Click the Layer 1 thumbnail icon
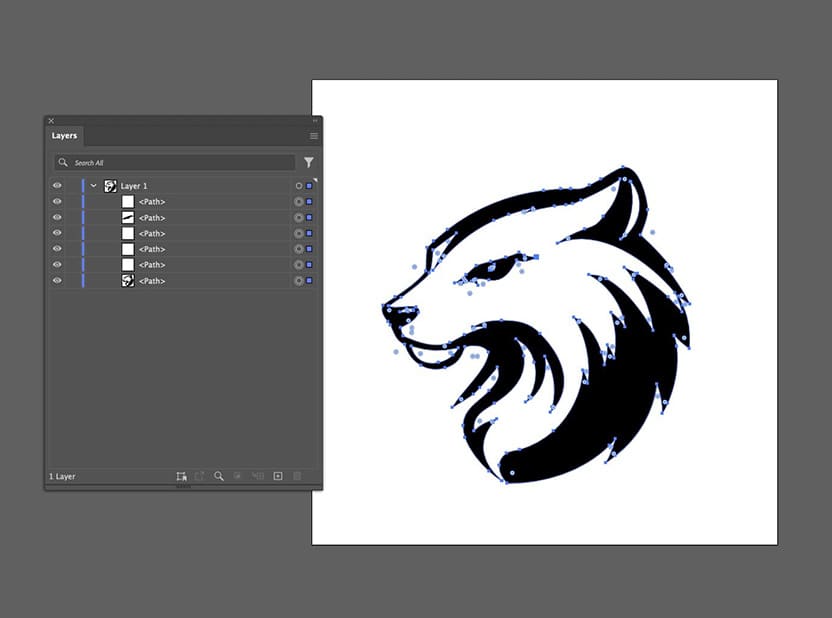832x618 pixels. coord(110,185)
